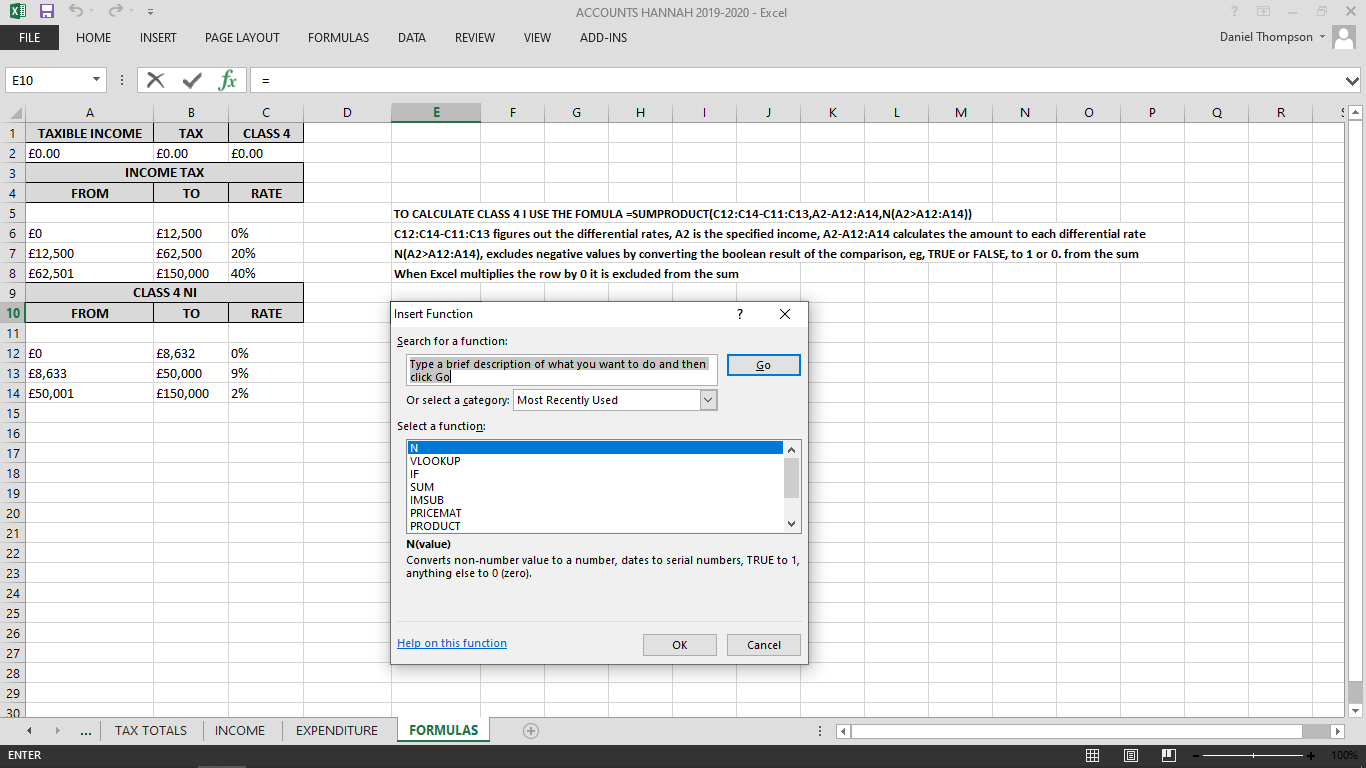Switch to Page Layout view in the status bar
Viewport: 1366px width, 768px height.
pyautogui.click(x=1130, y=756)
